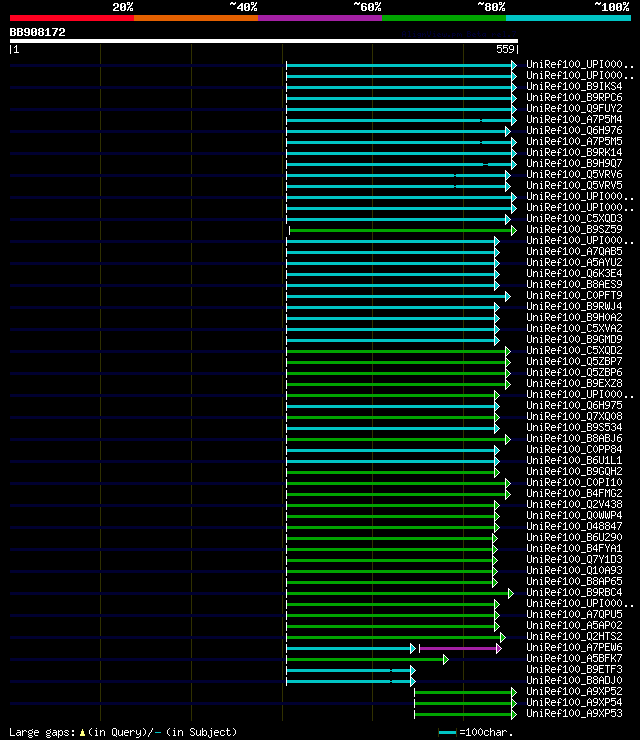This screenshot has width=640, height=740.
Task: Click the UniRef100_B8AES9 label
Action: (x=574, y=284)
